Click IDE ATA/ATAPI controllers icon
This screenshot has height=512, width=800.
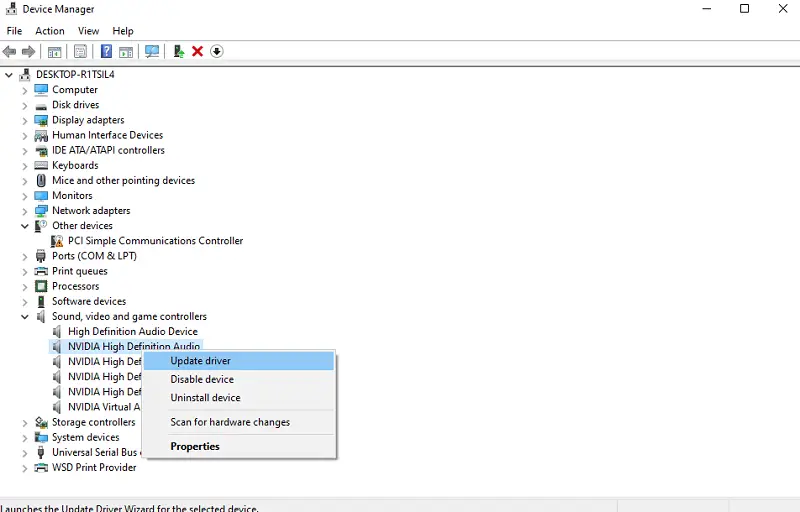pyautogui.click(x=41, y=151)
